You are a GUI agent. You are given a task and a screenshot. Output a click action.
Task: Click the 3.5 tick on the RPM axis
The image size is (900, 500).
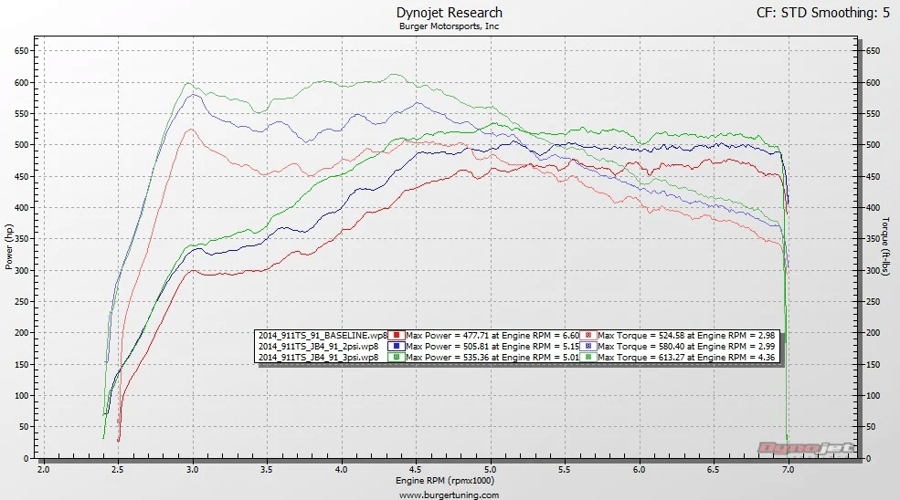click(x=267, y=469)
